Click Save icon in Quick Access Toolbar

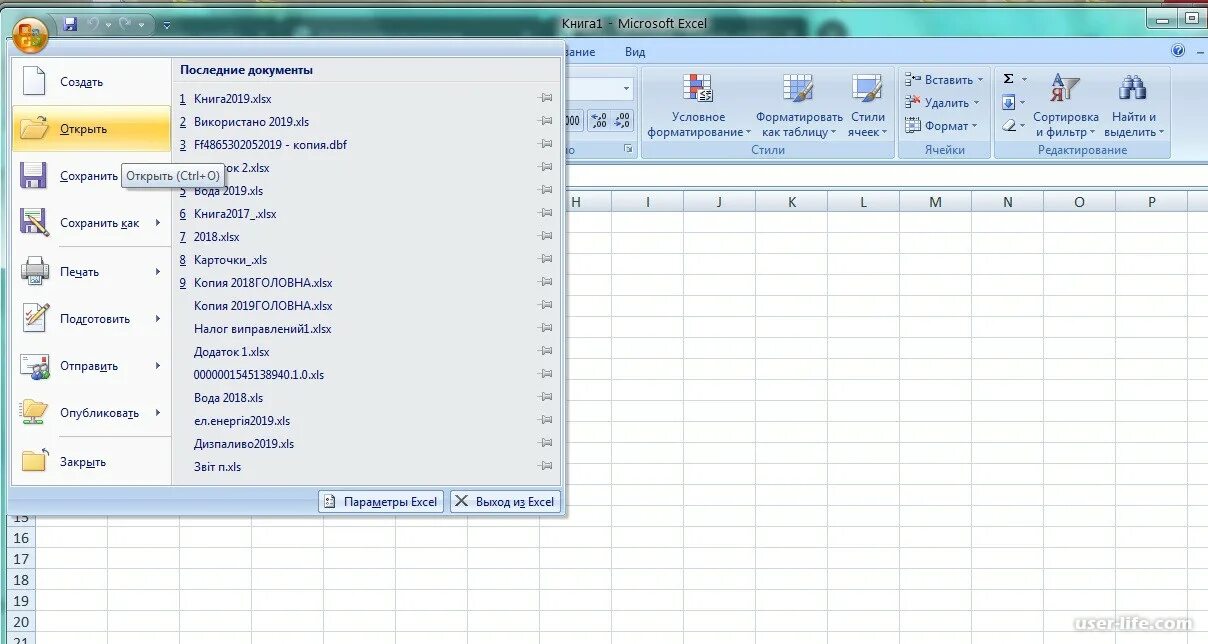point(69,24)
